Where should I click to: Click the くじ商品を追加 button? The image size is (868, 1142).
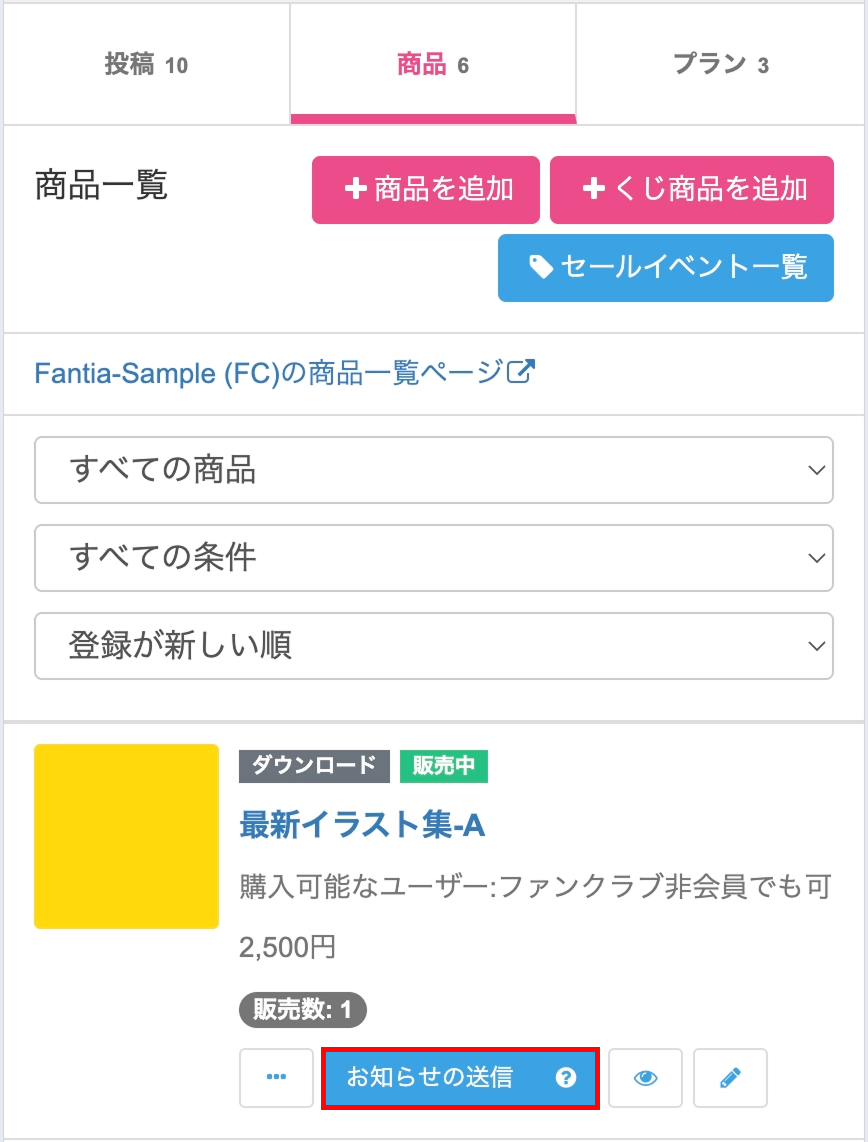[x=692, y=189]
